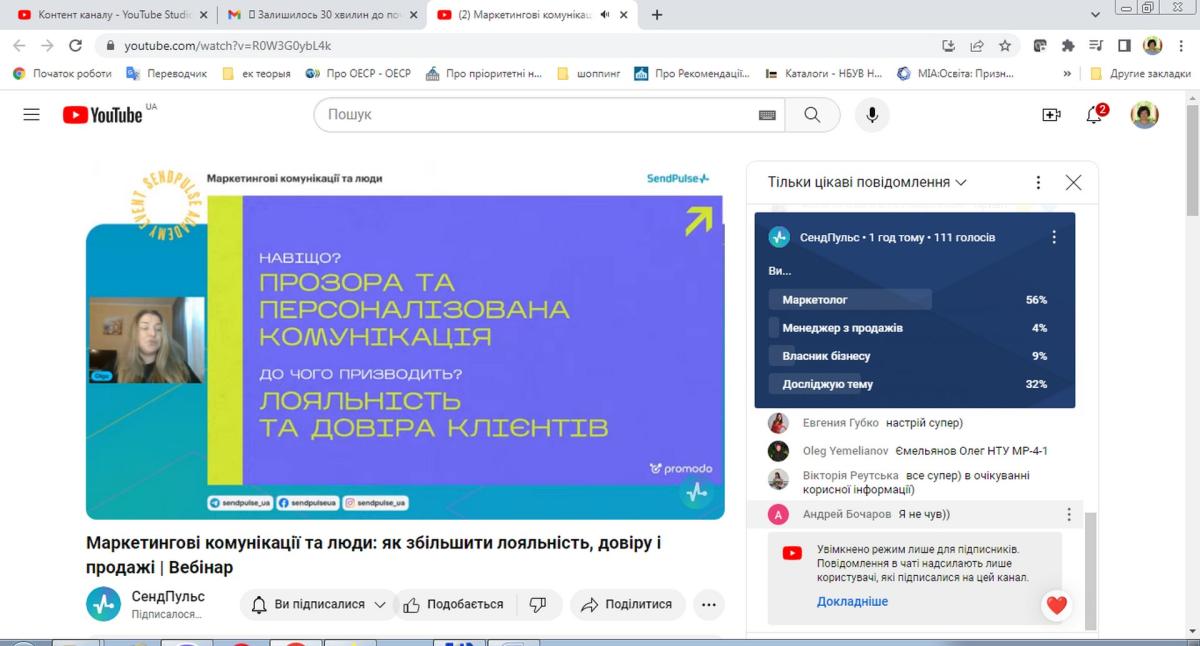The image size is (1200, 646).
Task: Start voice search with microphone
Action: click(x=872, y=115)
